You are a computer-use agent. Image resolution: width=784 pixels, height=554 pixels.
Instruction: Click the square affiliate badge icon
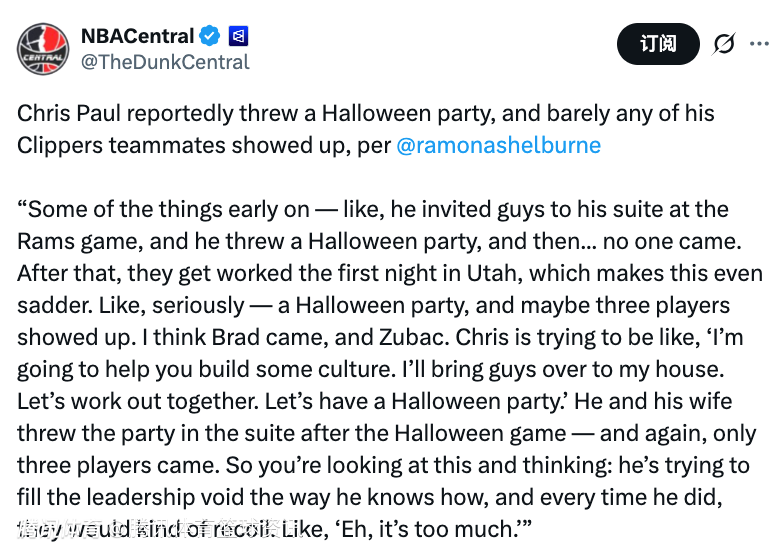pos(238,37)
